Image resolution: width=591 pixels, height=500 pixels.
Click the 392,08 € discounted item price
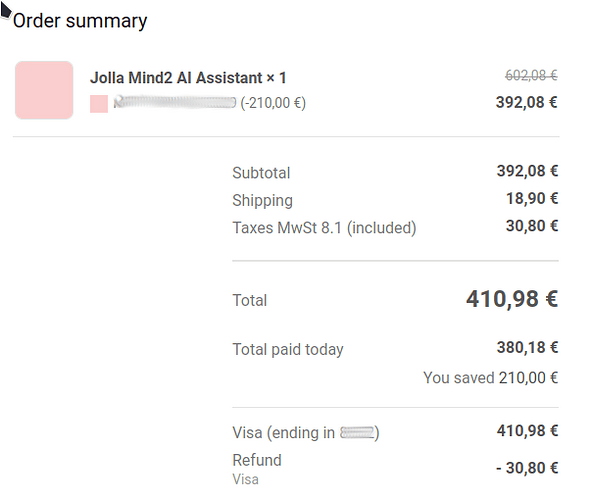coord(527,102)
